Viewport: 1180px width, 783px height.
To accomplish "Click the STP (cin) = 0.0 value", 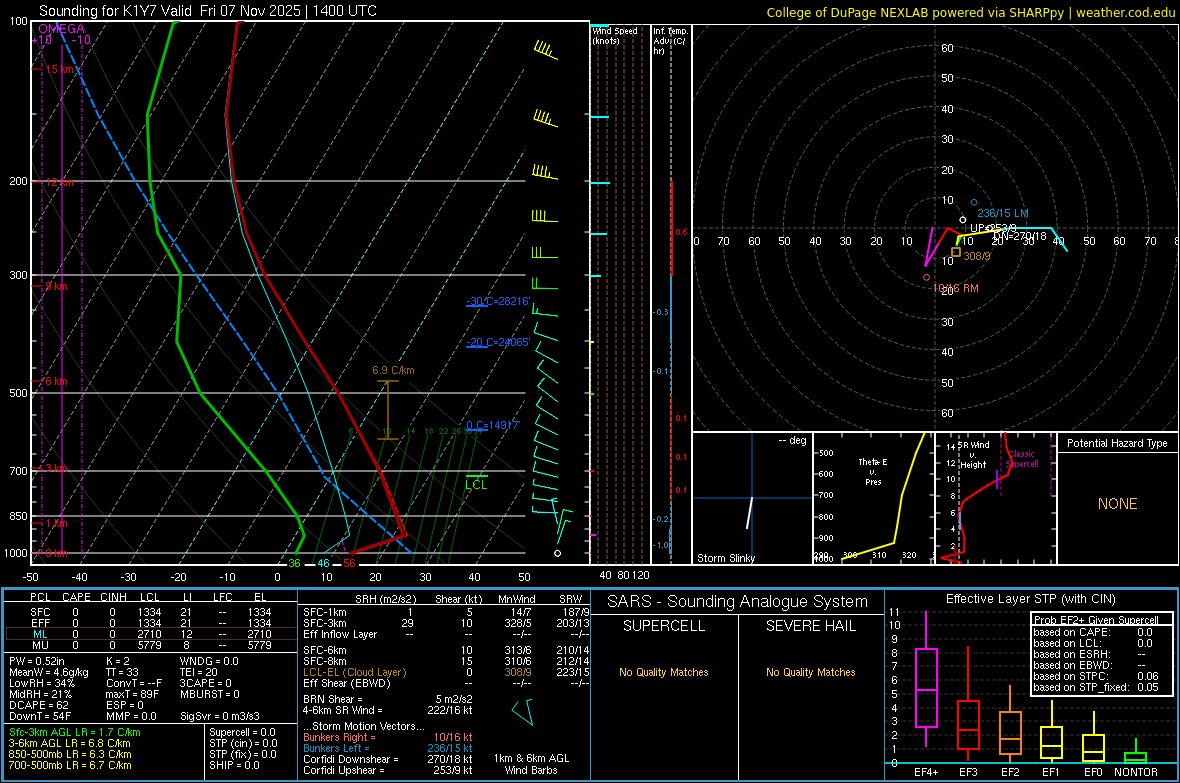I will coord(243,743).
